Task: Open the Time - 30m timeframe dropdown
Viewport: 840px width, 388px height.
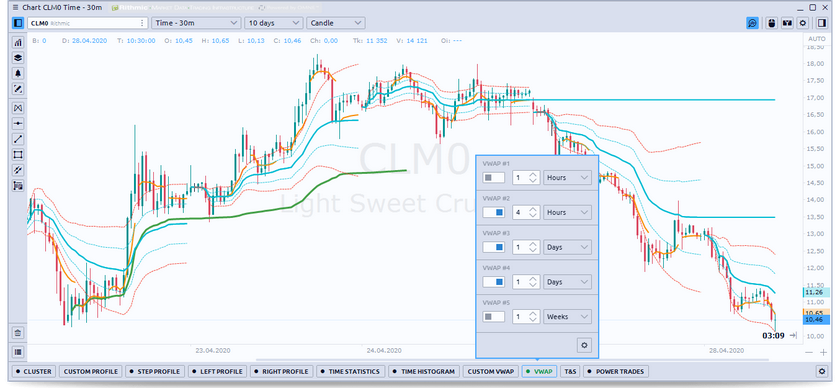Action: pos(196,23)
